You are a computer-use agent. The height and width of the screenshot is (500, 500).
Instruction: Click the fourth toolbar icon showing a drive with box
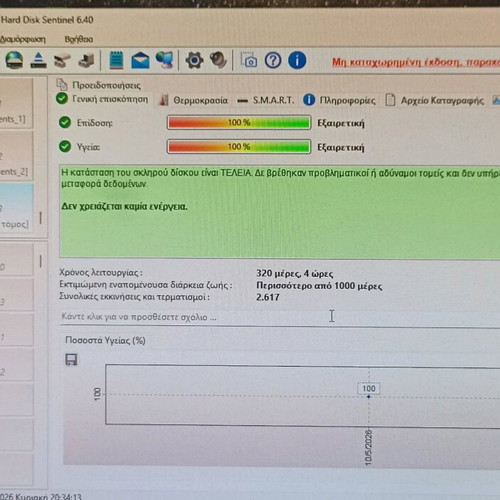(86, 61)
